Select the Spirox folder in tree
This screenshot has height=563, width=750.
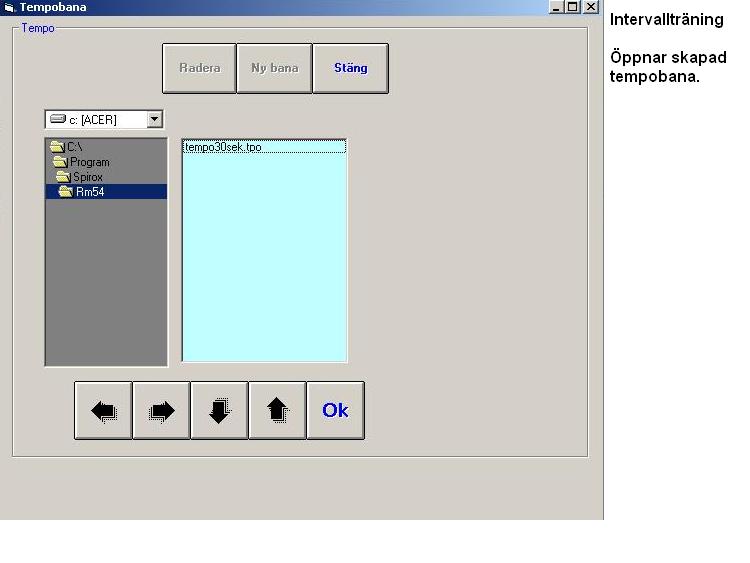pos(106,177)
